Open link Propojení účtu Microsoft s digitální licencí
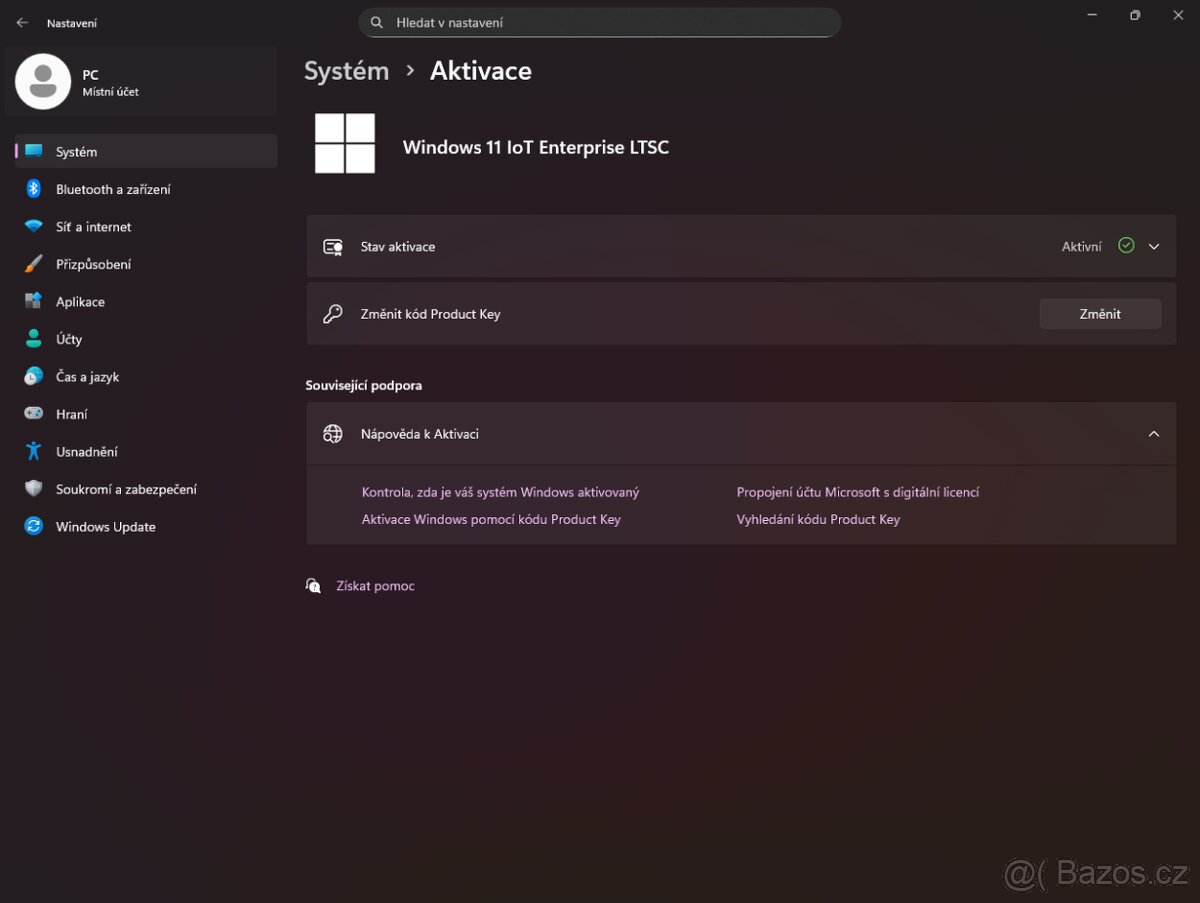Image resolution: width=1200 pixels, height=903 pixels. click(857, 492)
